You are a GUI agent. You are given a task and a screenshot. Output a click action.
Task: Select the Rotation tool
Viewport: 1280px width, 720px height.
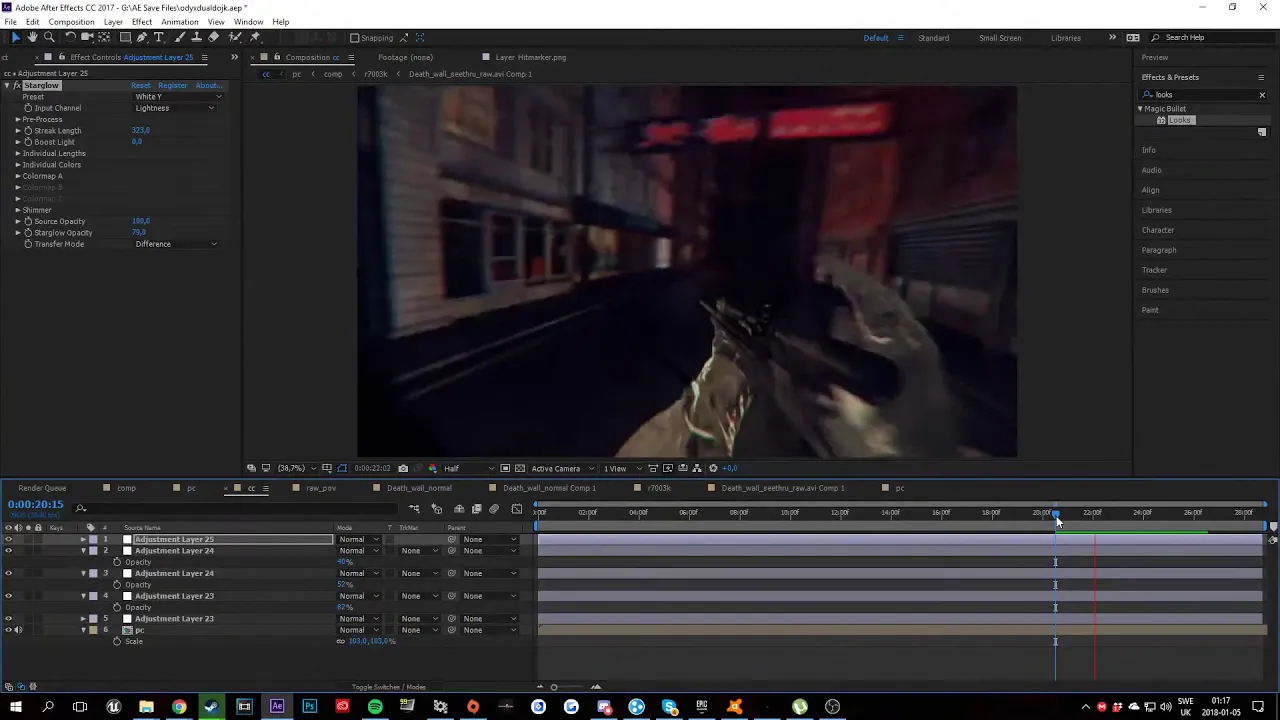pos(70,37)
